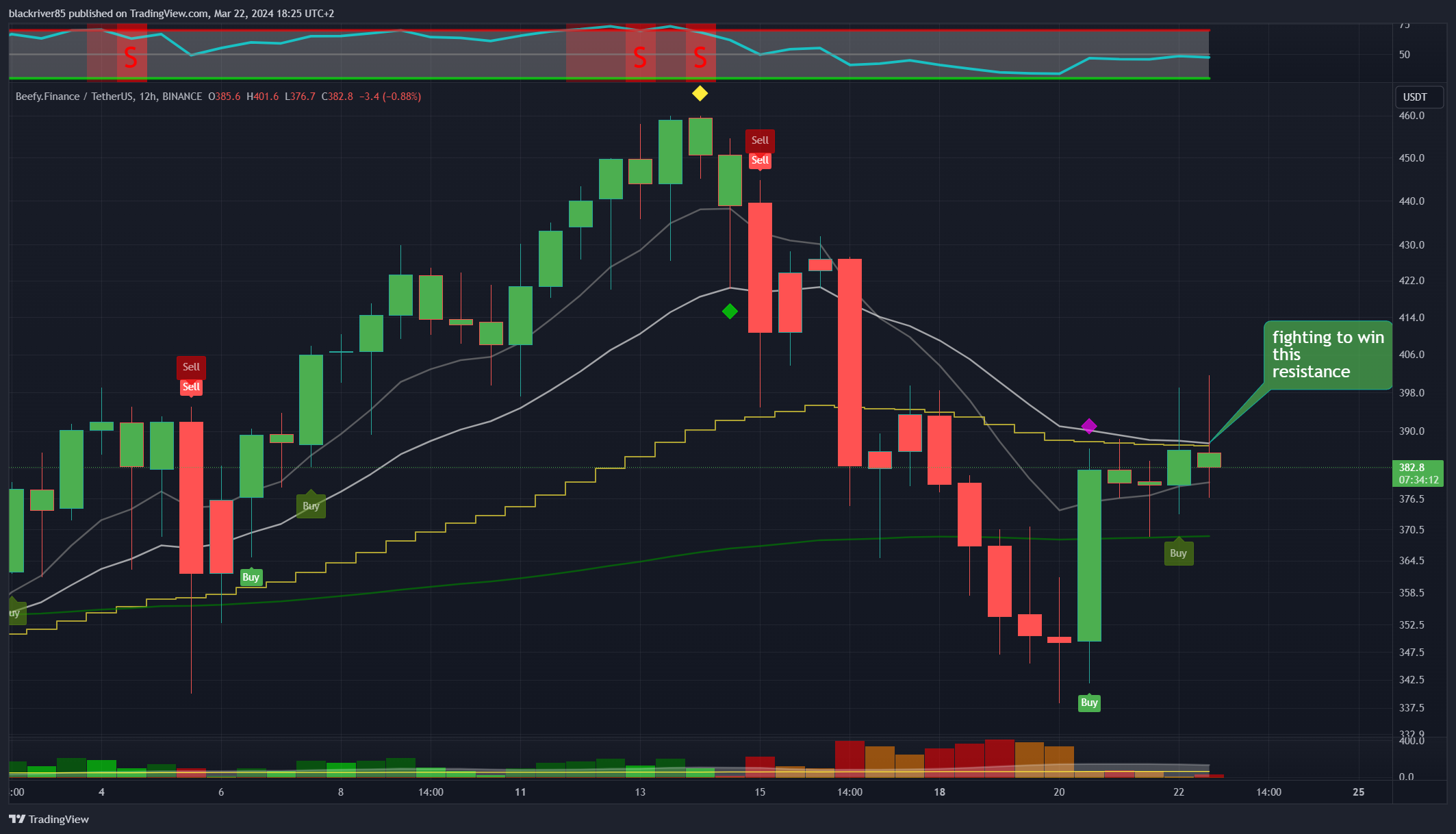Screen dimensions: 1456x834
Task: Click the red S signal under the March 13 oscillator
Action: [640, 58]
